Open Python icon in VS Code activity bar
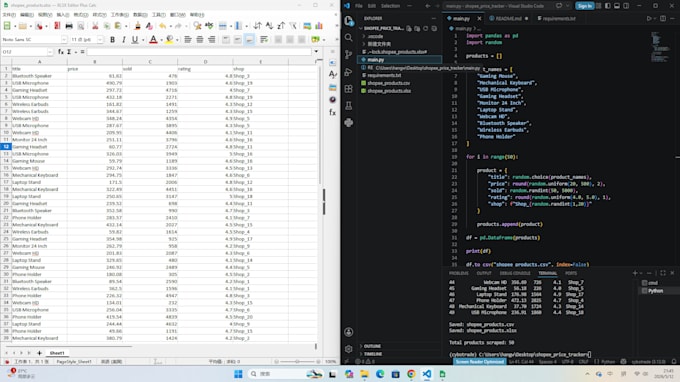Screen dimensions: 680x382 pos(349,123)
